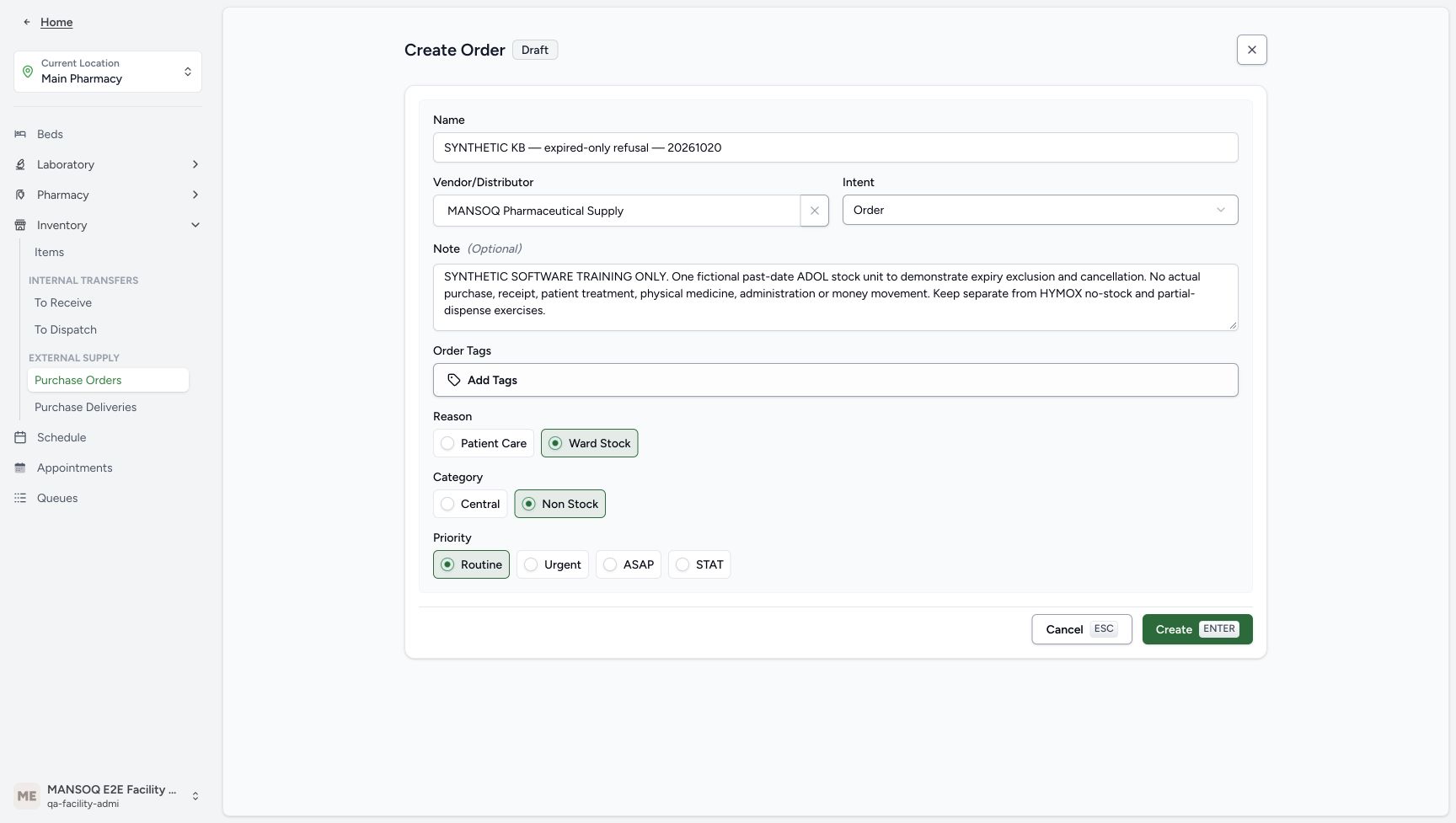Set priority to Urgent
This screenshot has height=823, width=1456.
(x=553, y=564)
